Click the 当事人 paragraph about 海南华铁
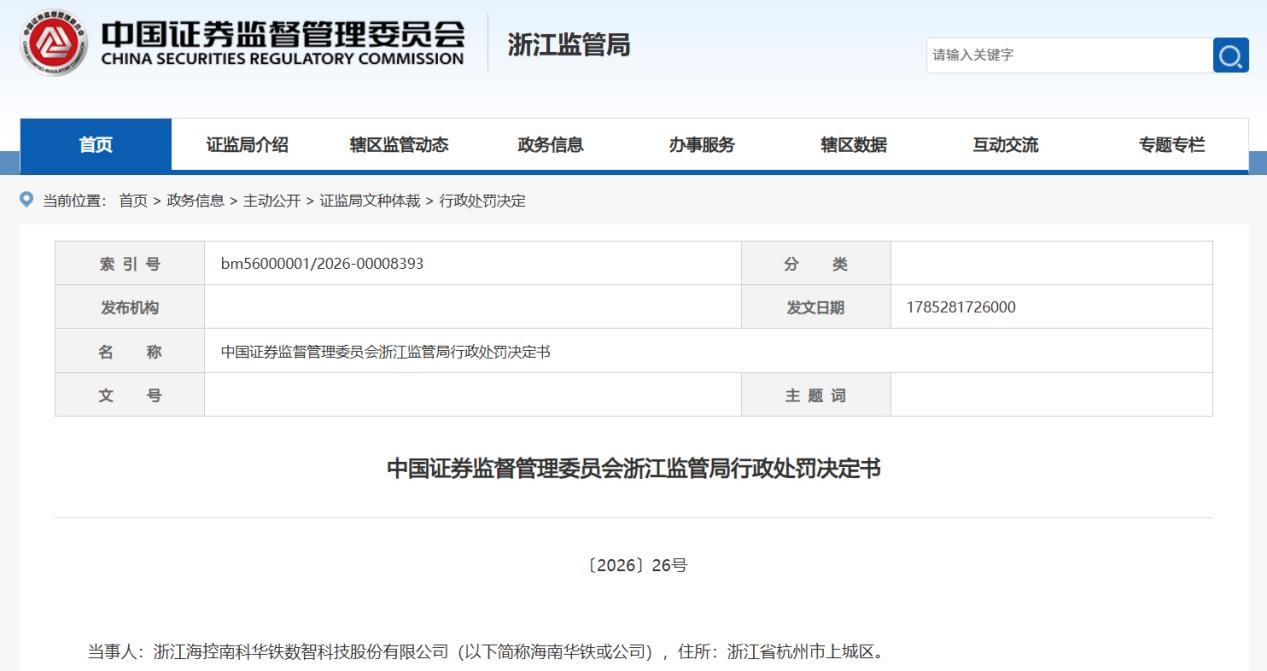This screenshot has width=1267, height=671. (486, 652)
